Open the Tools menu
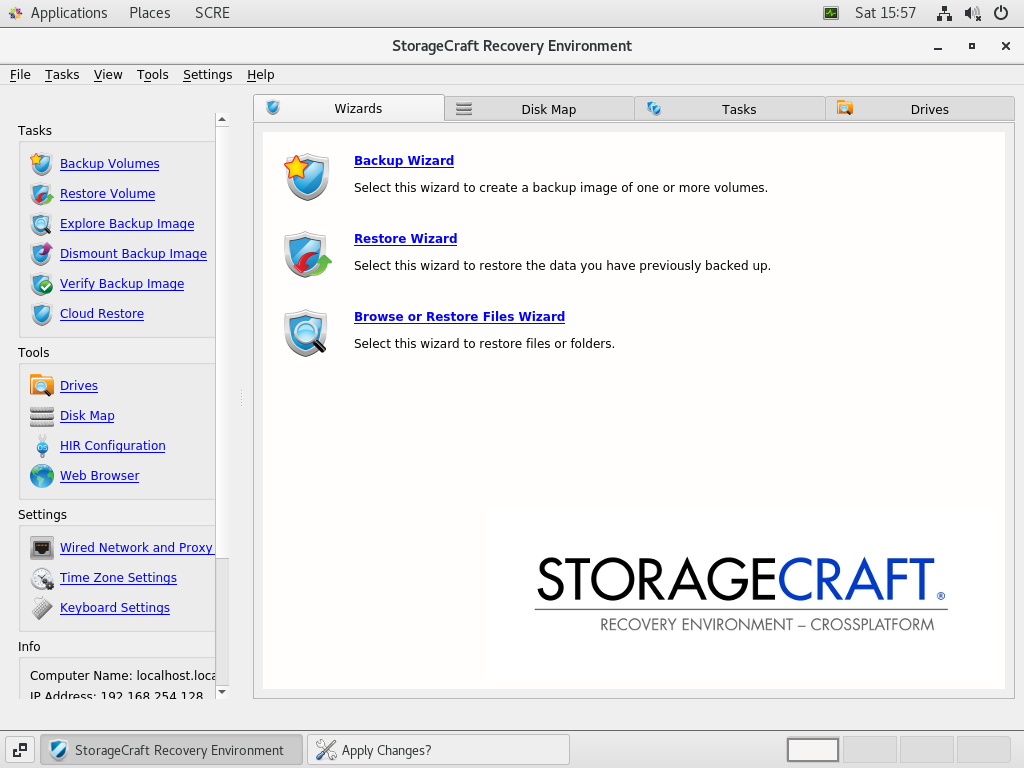The height and width of the screenshot is (768, 1024). 153,74
